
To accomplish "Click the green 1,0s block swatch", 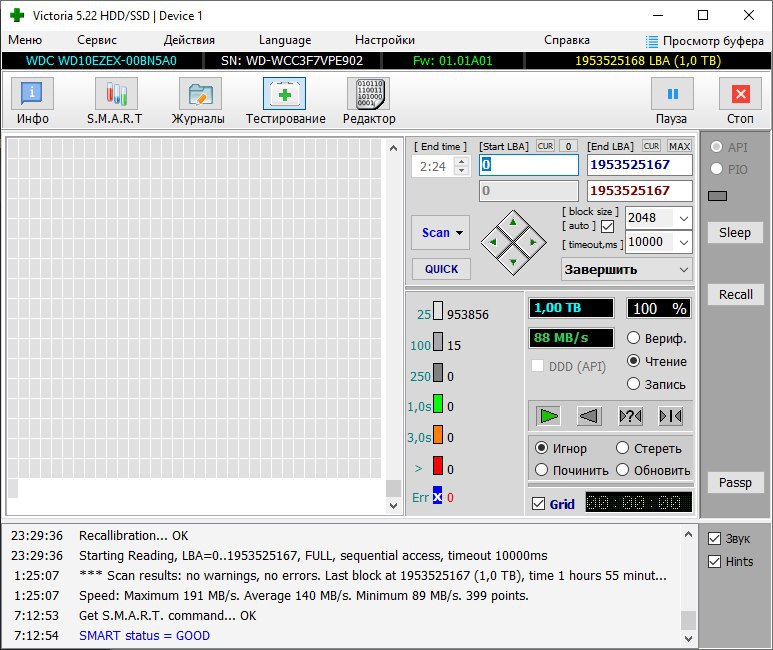I will click(x=438, y=403).
